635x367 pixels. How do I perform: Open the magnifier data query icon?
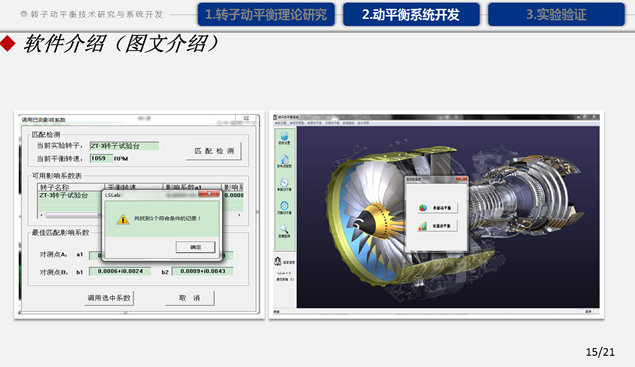pos(284,229)
